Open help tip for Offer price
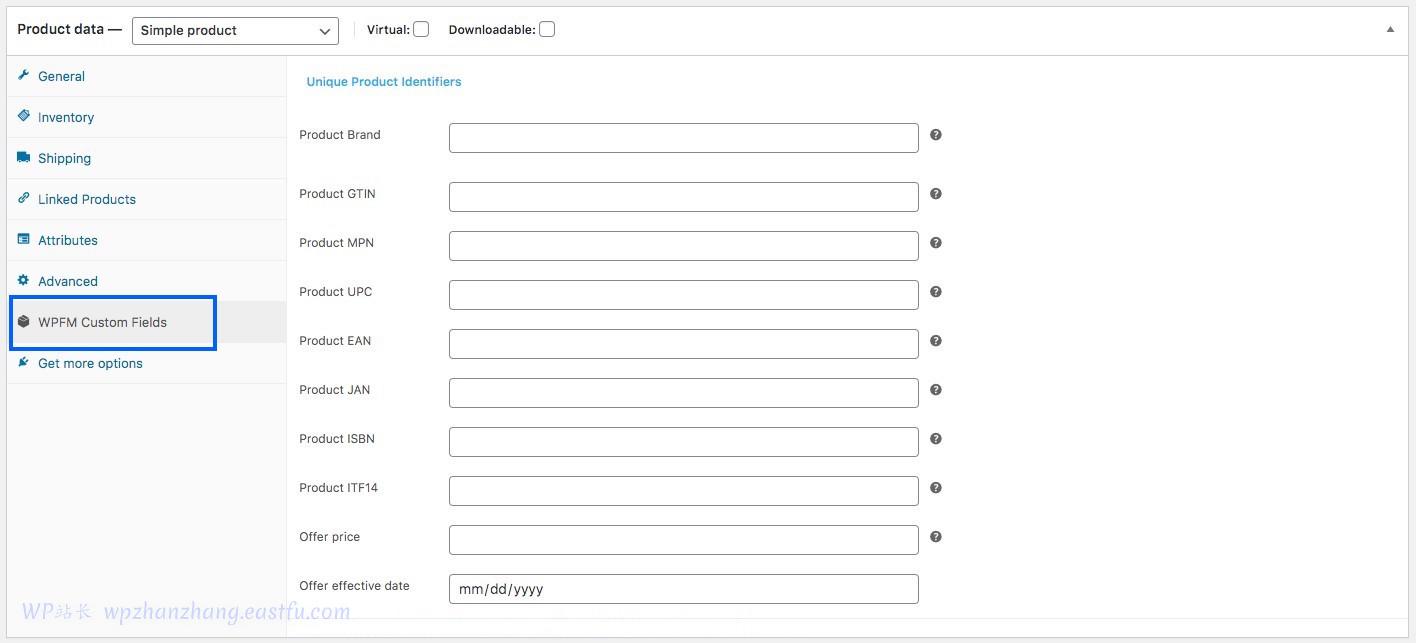Image resolution: width=1416 pixels, height=643 pixels. [x=936, y=537]
